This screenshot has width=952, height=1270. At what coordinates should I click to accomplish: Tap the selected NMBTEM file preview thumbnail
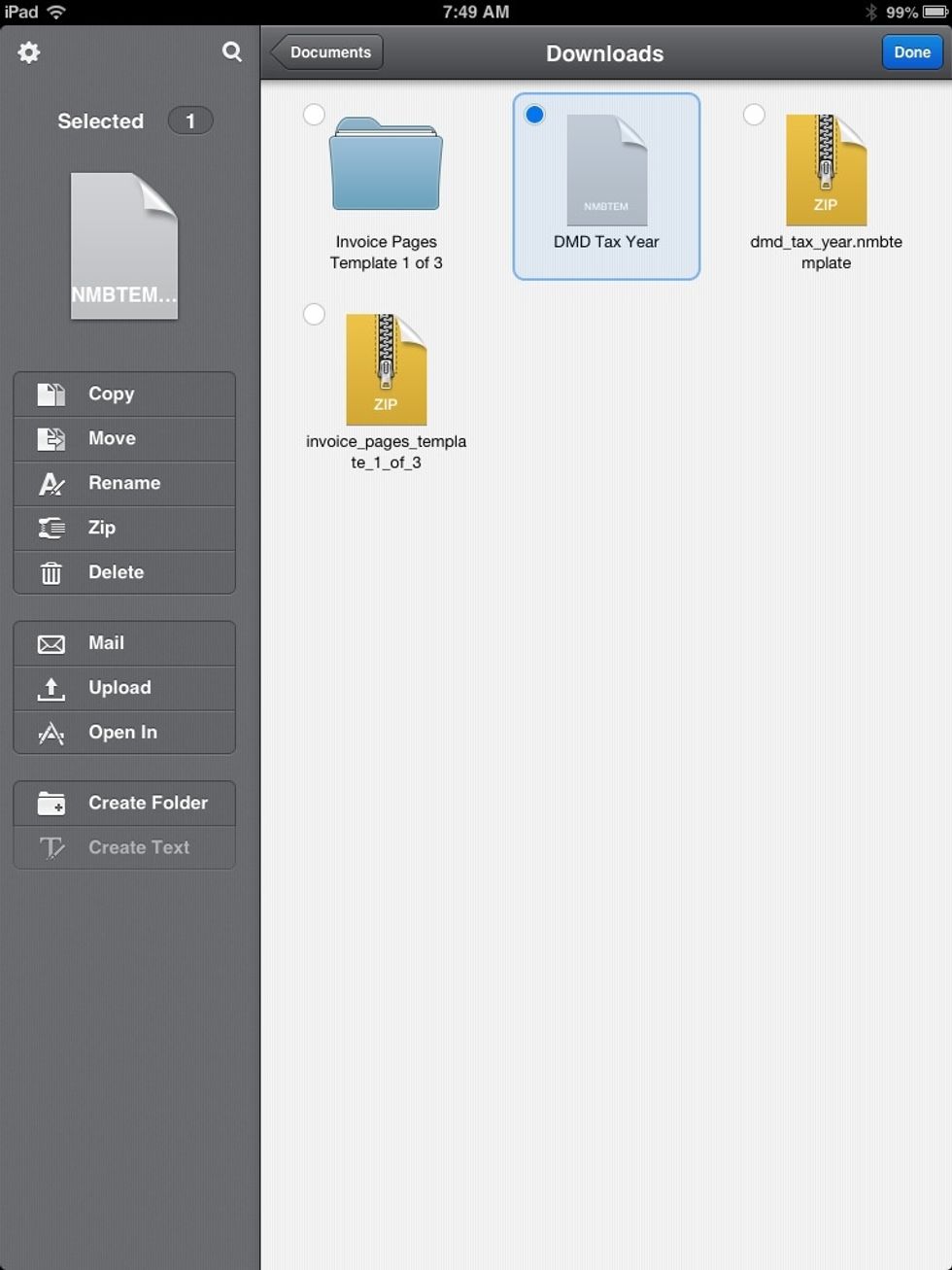click(124, 246)
